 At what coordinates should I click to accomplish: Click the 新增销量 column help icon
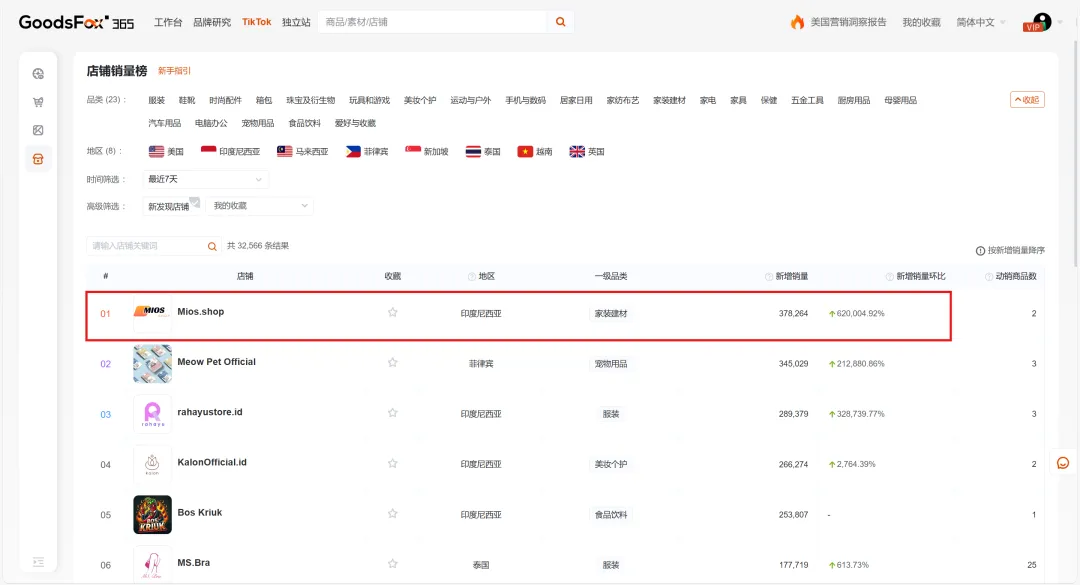(769, 276)
